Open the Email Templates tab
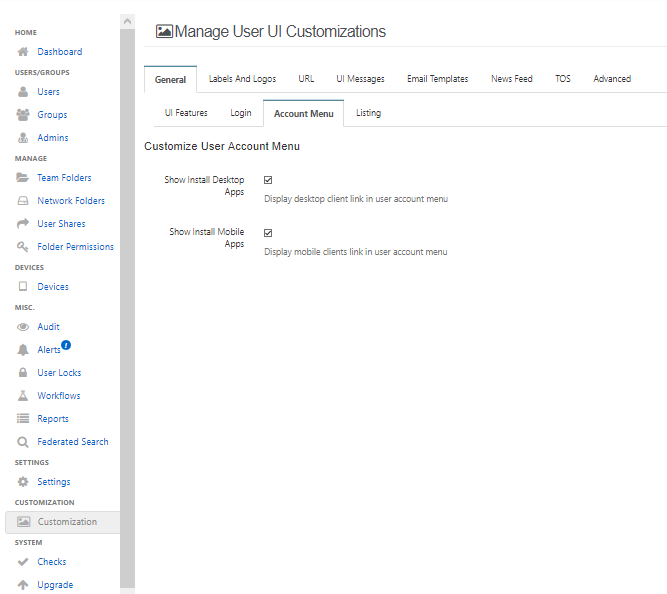Screen dimensions: 667x594 [x=437, y=79]
